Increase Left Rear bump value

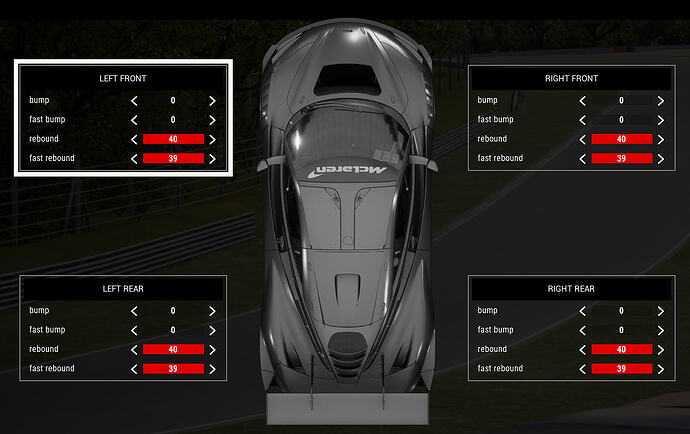pos(213,311)
